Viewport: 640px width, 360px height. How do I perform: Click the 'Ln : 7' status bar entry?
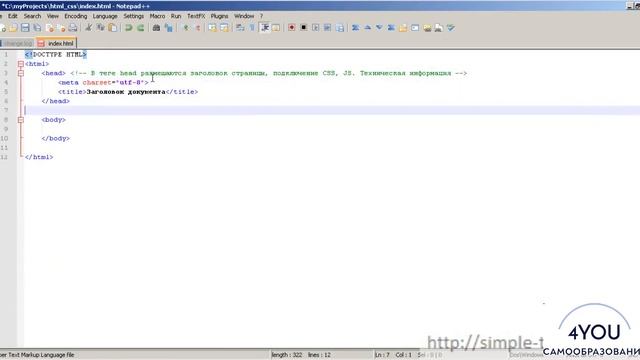[383, 355]
